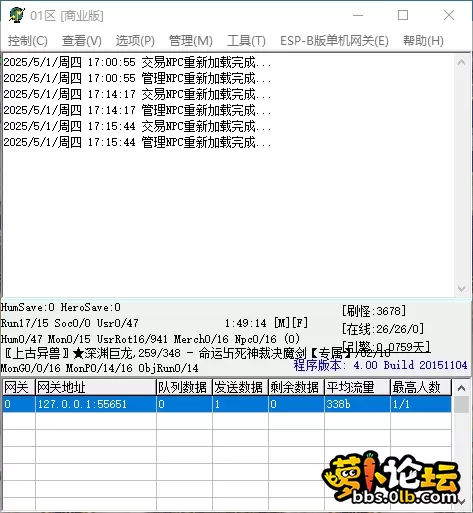Click the [在线:26/26/0] status label

[383, 329]
